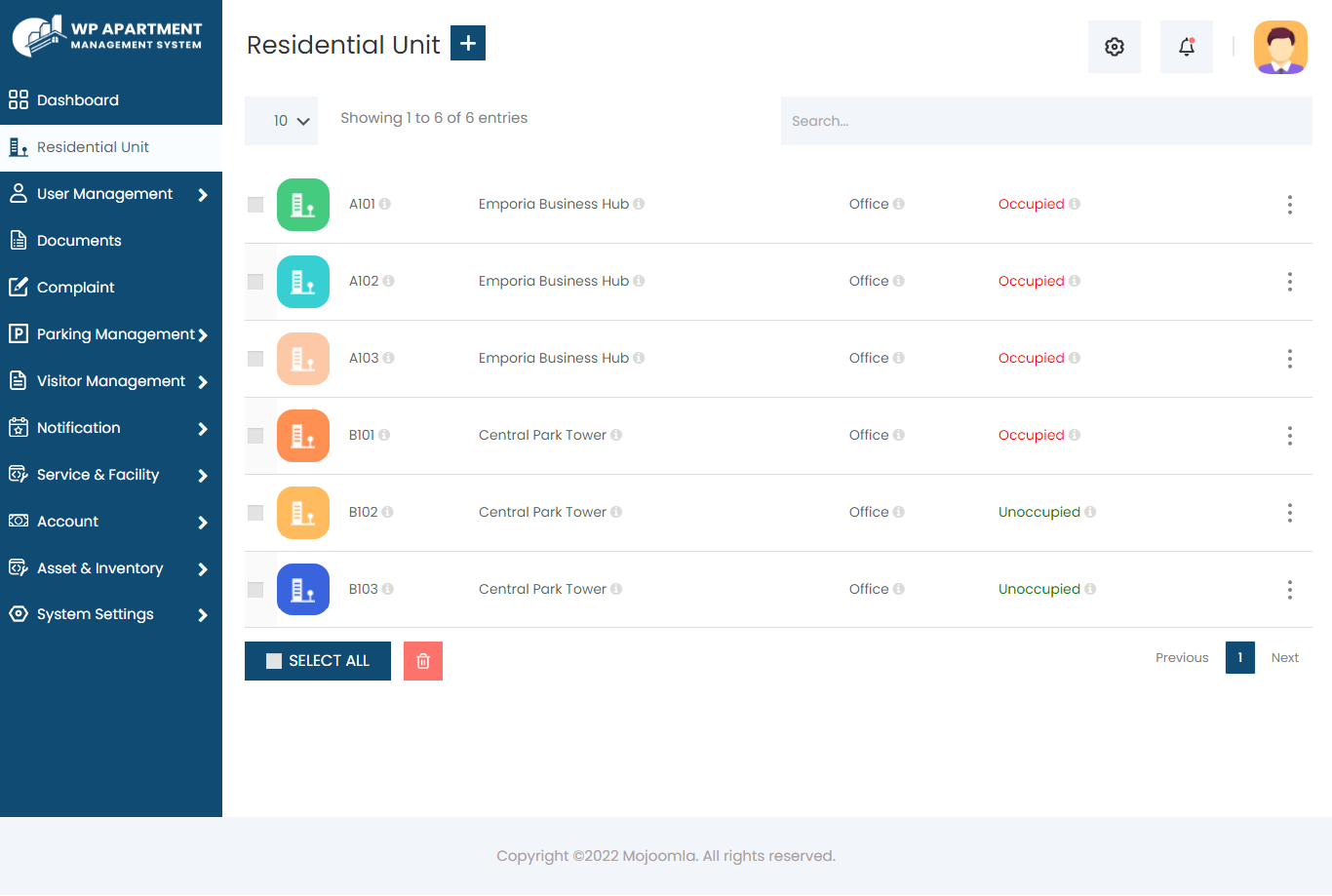This screenshot has height=896, width=1332.
Task: Click info icon beside Central Park Tower in B101 row
Action: (x=616, y=435)
